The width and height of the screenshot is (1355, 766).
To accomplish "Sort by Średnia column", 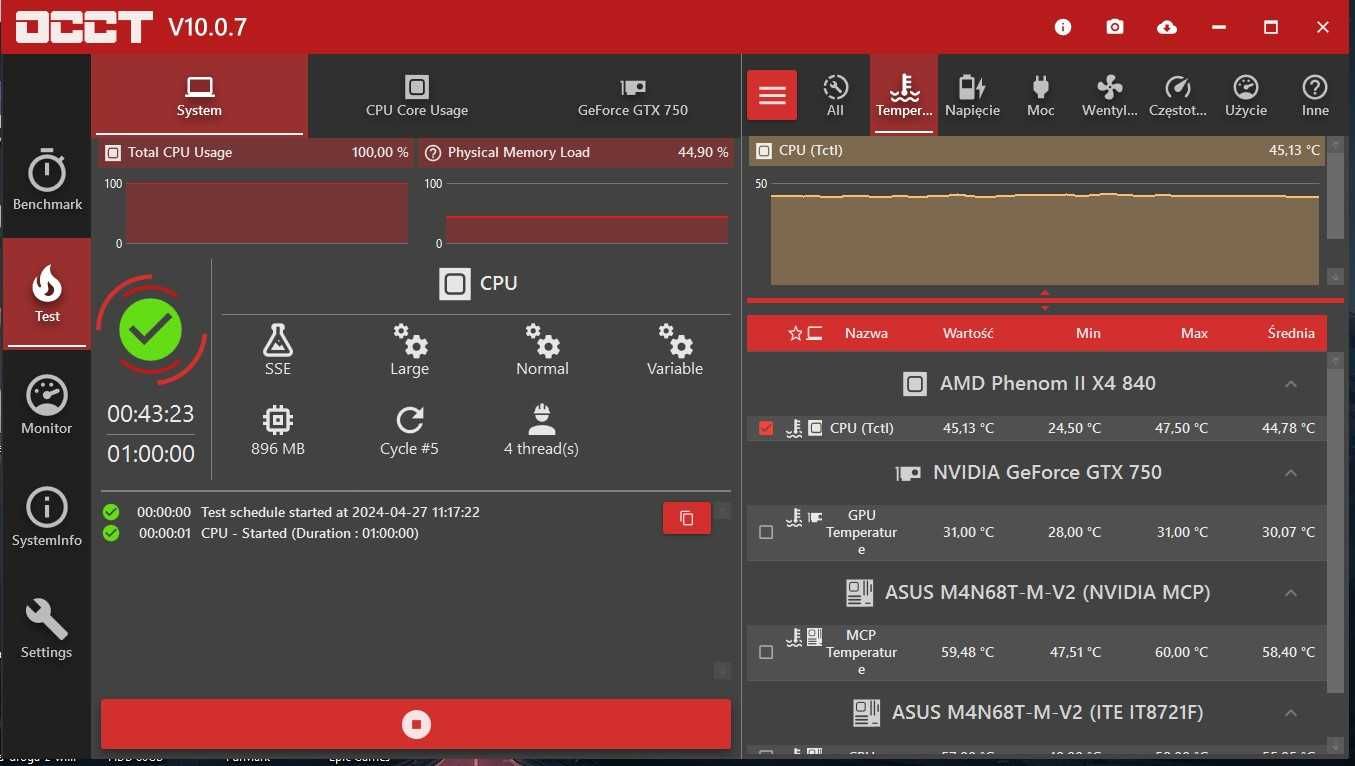I will [1291, 333].
